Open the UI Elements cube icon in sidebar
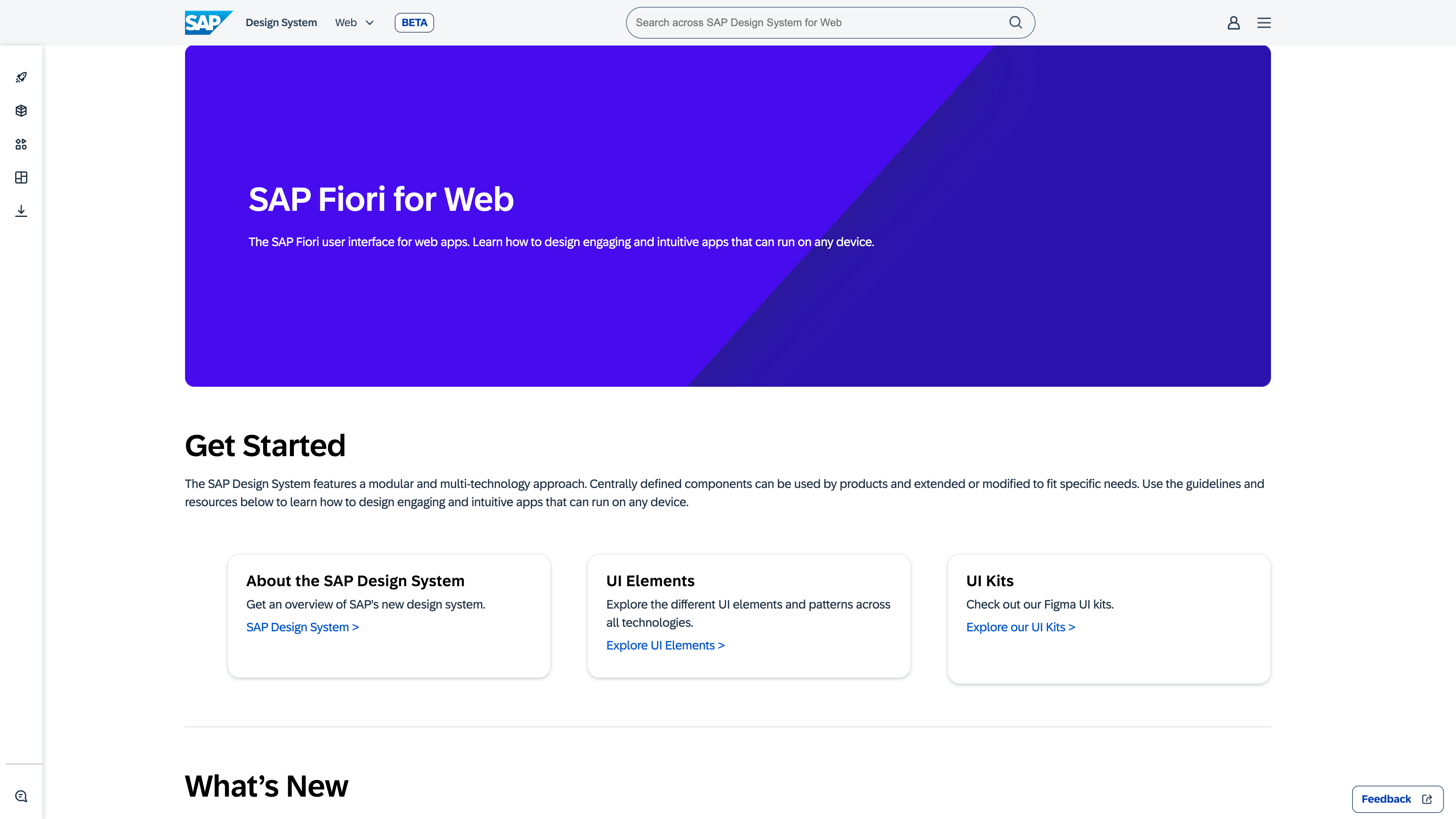1456x819 pixels. tap(21, 110)
